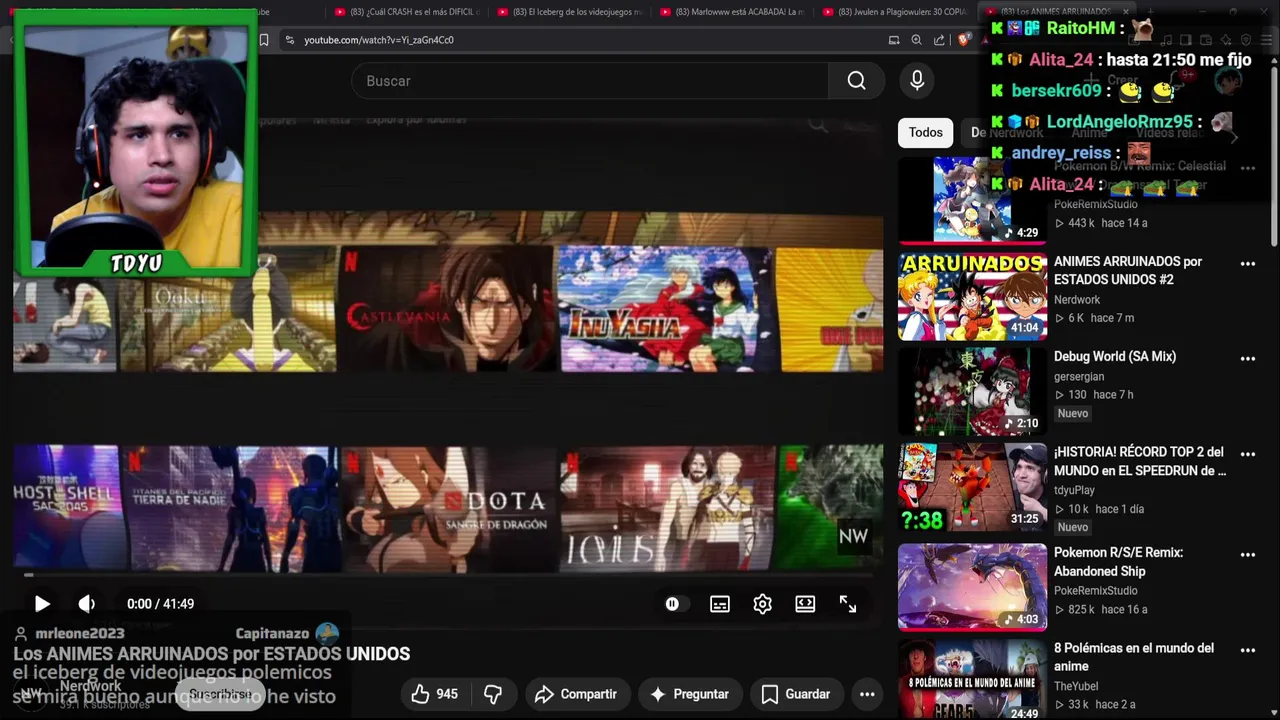Screen dimensions: 1280x720
Task: Subscribe to Nerdwork with the Suscribirse button
Action: point(220,694)
